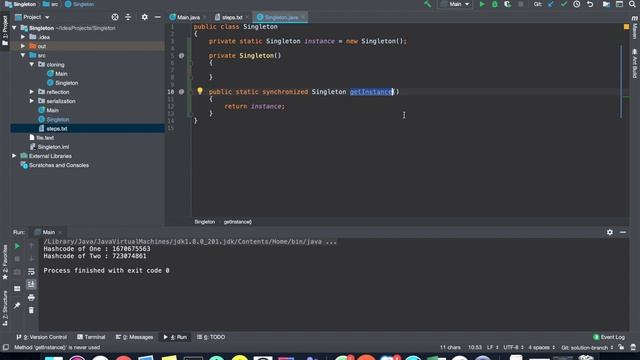Open the Messages tool window
The image size is (640, 360).
pyautogui.click(x=134, y=337)
